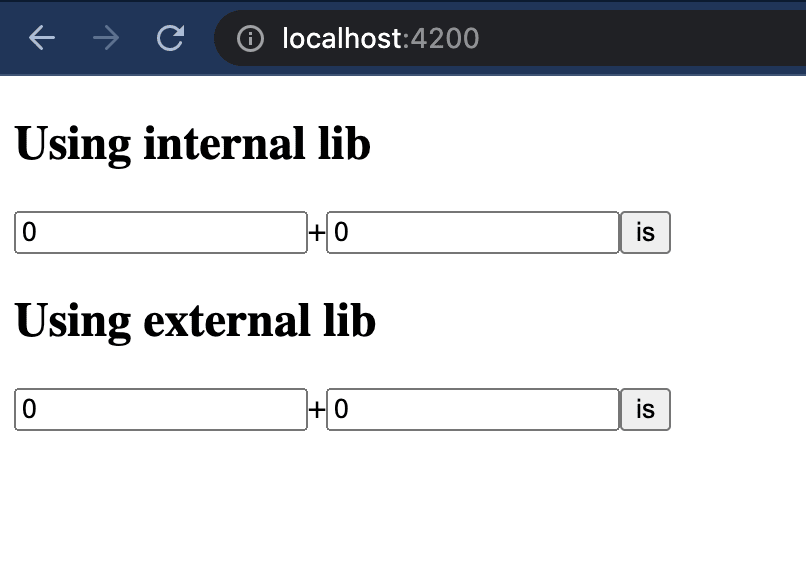Viewport: 806px width, 582px height.
Task: Click first number input under internal lib
Action: click(x=160, y=233)
